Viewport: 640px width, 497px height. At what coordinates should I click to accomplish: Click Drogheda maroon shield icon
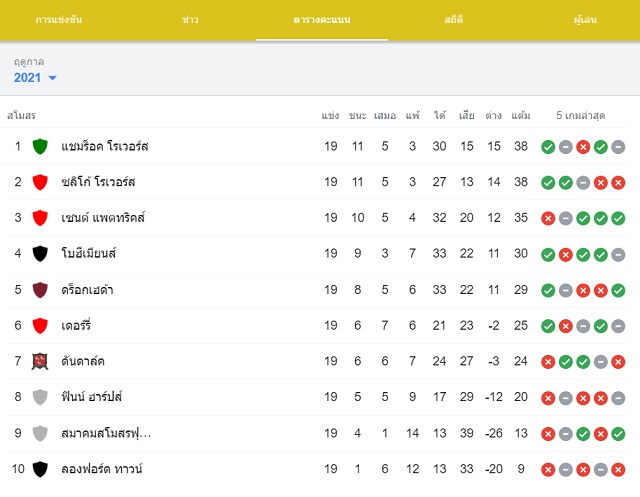[x=40, y=290]
